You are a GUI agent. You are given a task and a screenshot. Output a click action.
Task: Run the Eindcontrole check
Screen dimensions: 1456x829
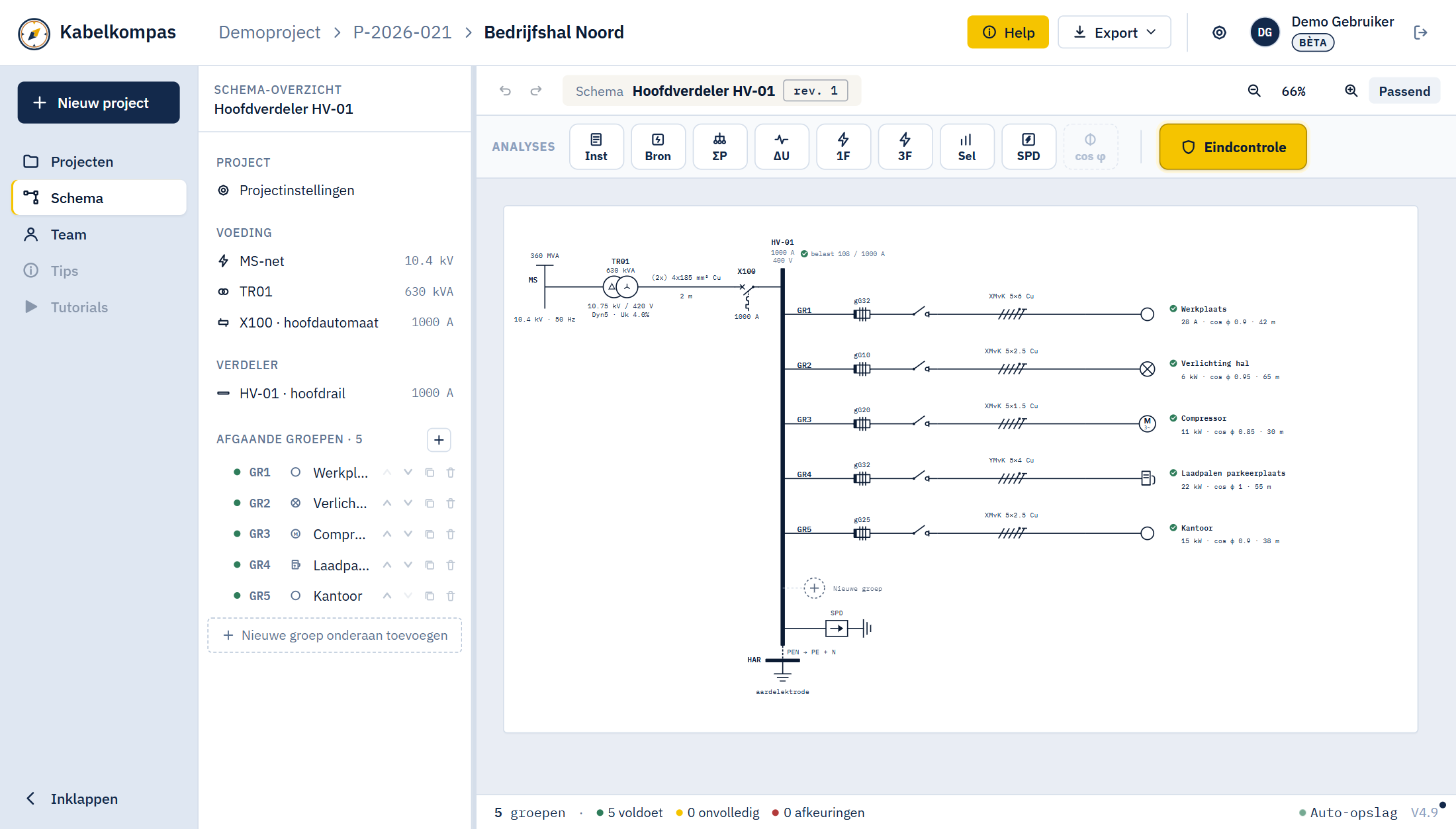click(x=1233, y=147)
